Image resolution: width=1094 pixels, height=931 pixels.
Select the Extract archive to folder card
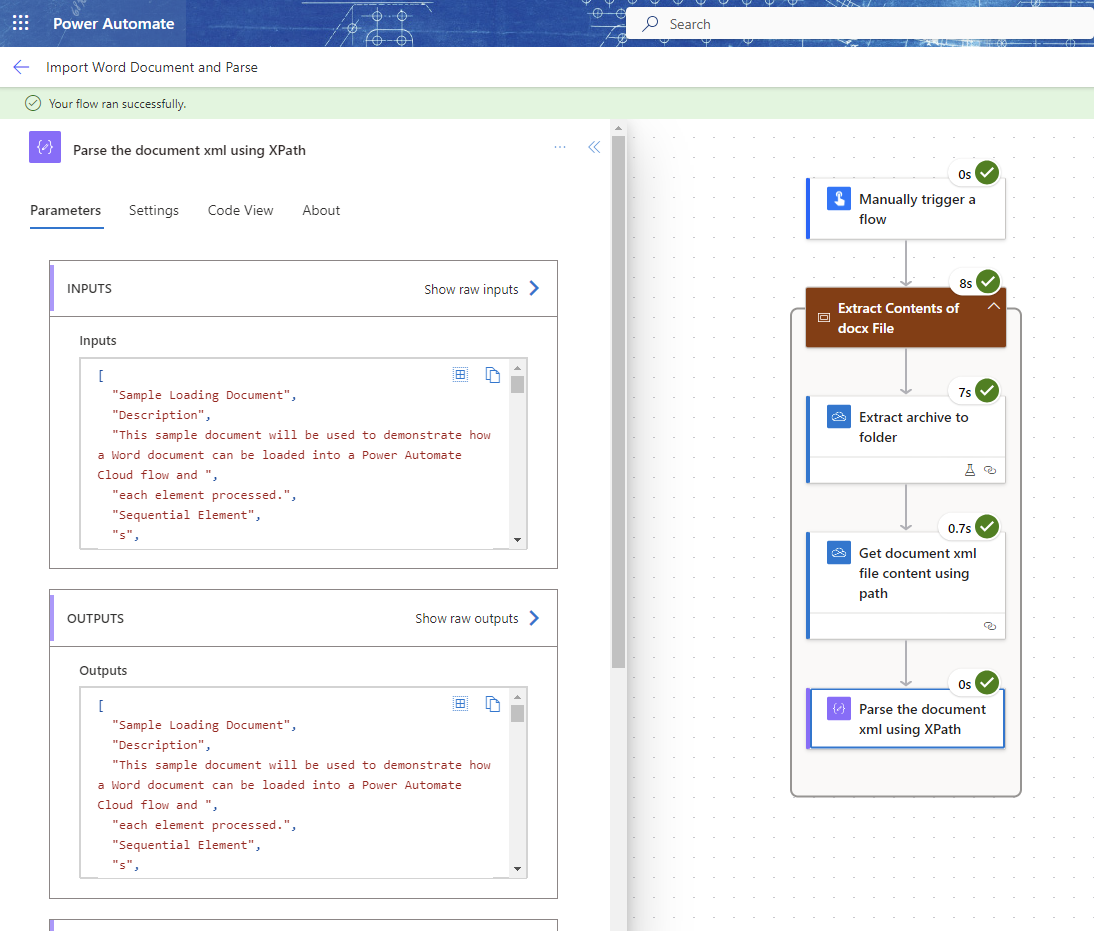pos(906,440)
